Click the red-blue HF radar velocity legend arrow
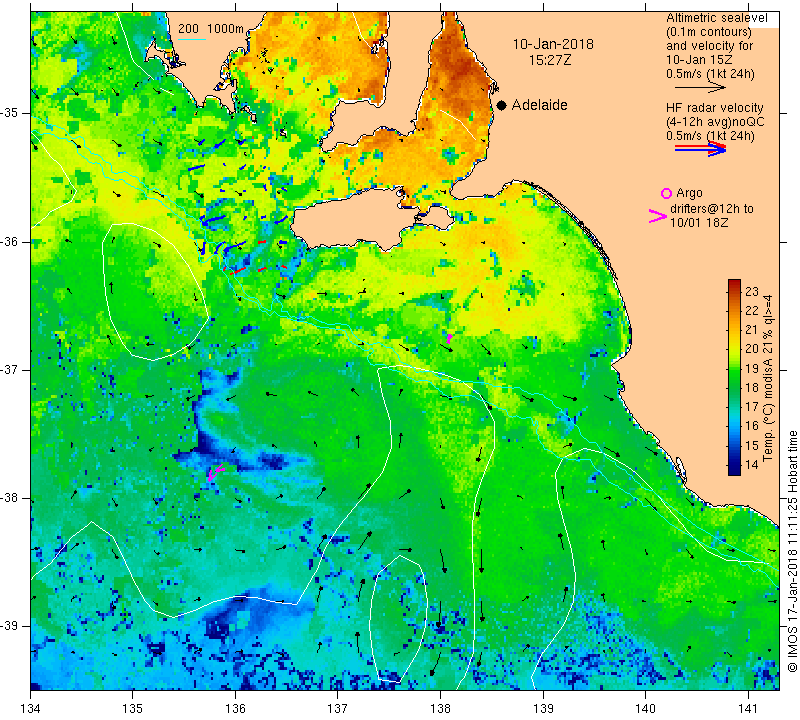800x720 pixels. [x=700, y=148]
